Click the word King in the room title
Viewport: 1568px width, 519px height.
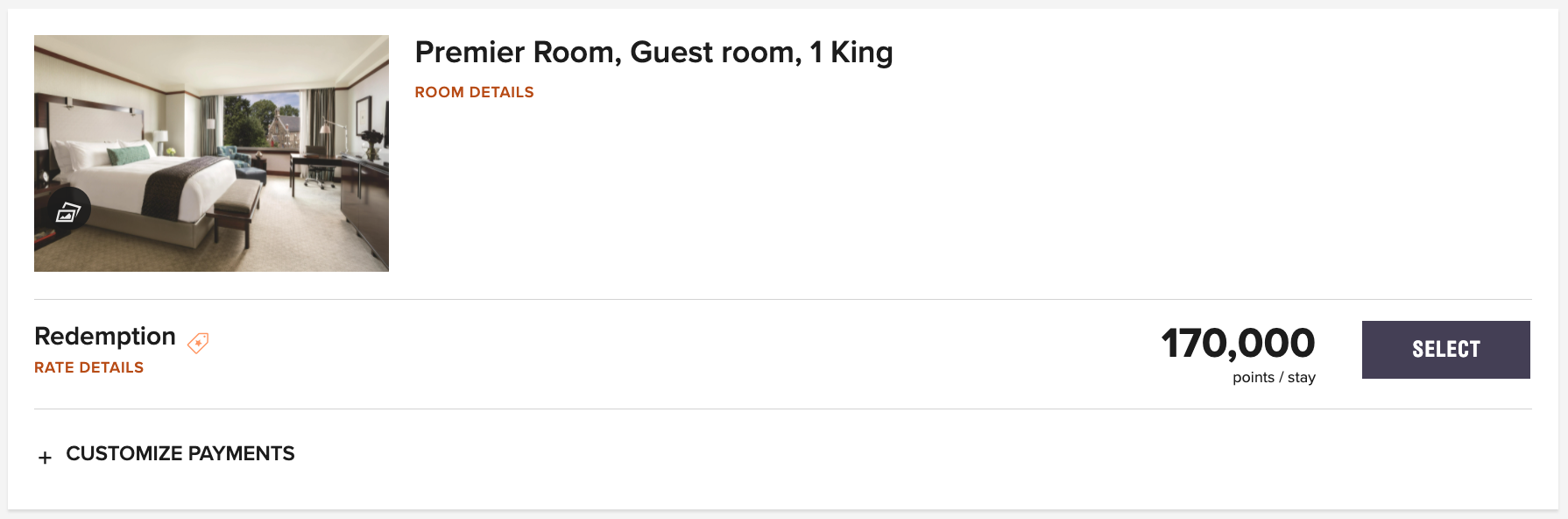(x=861, y=53)
